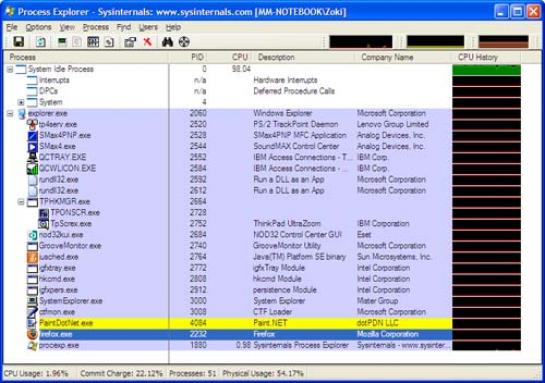Select the igfxtray.exe row

(262, 268)
